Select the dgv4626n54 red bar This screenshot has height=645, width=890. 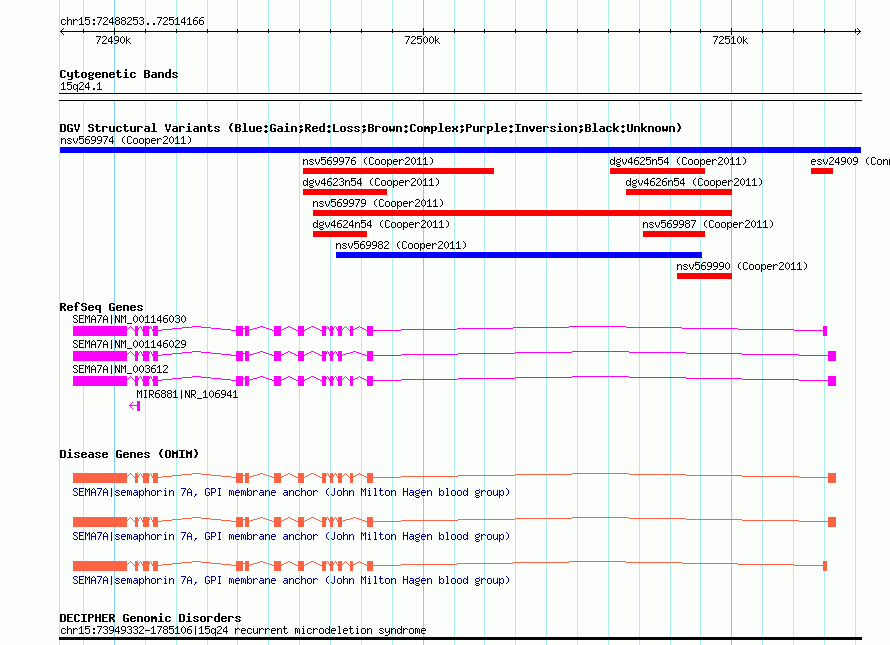[x=679, y=192]
